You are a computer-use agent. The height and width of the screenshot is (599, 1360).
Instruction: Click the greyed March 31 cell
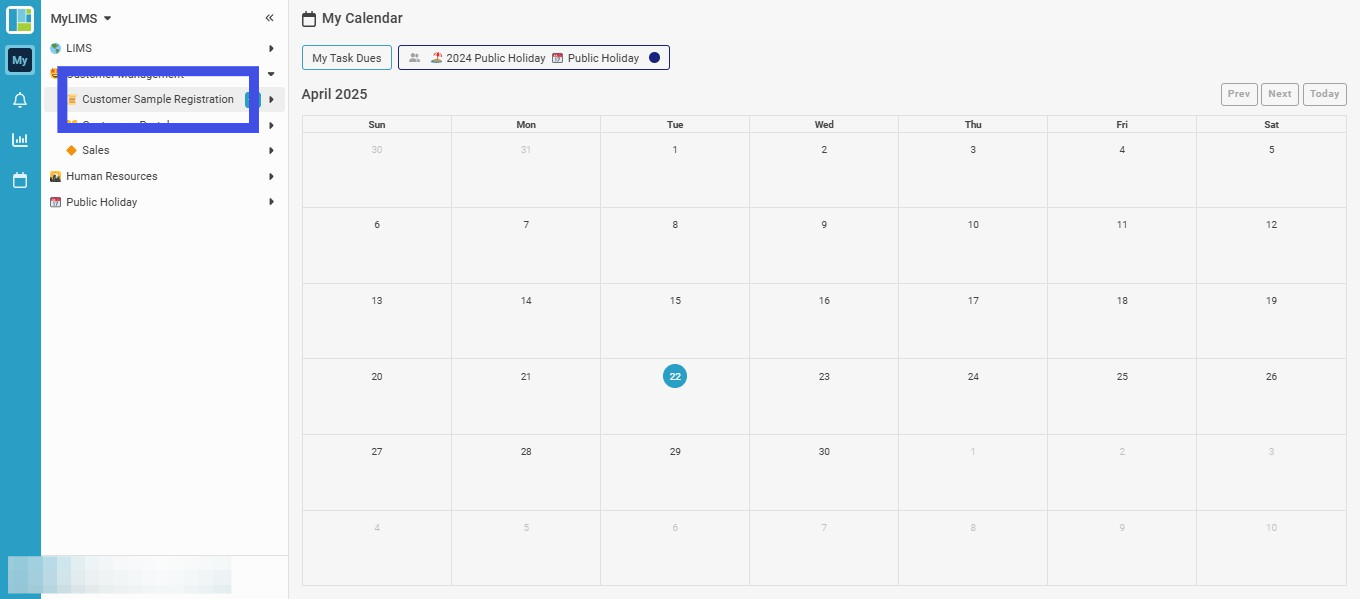point(526,170)
